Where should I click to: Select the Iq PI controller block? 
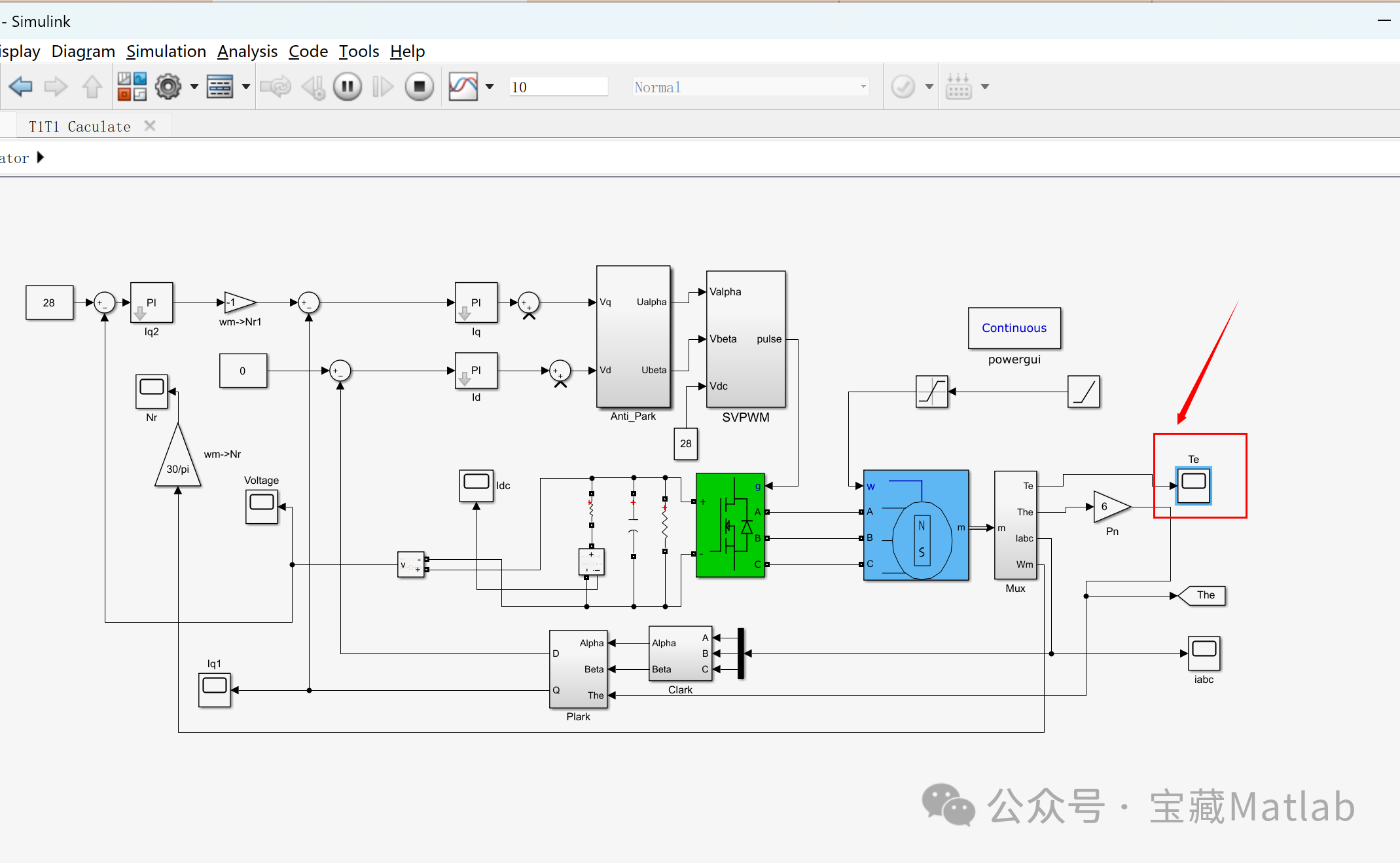click(x=476, y=303)
